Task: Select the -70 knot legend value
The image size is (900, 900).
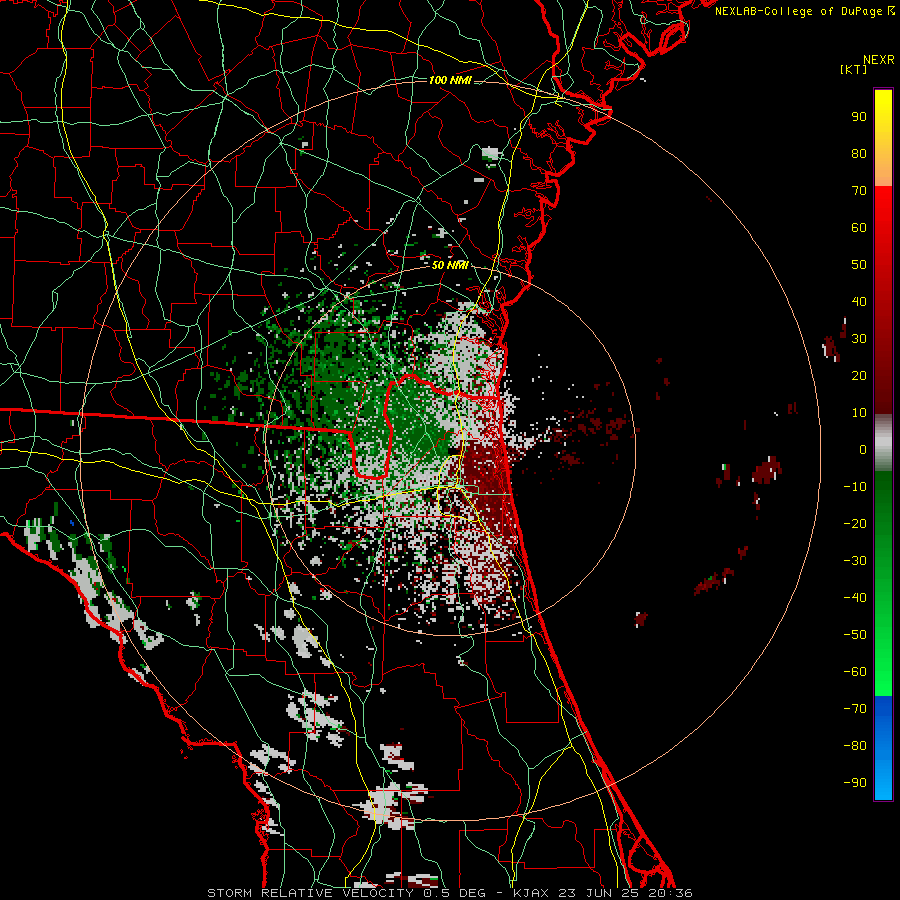Action: 855,709
